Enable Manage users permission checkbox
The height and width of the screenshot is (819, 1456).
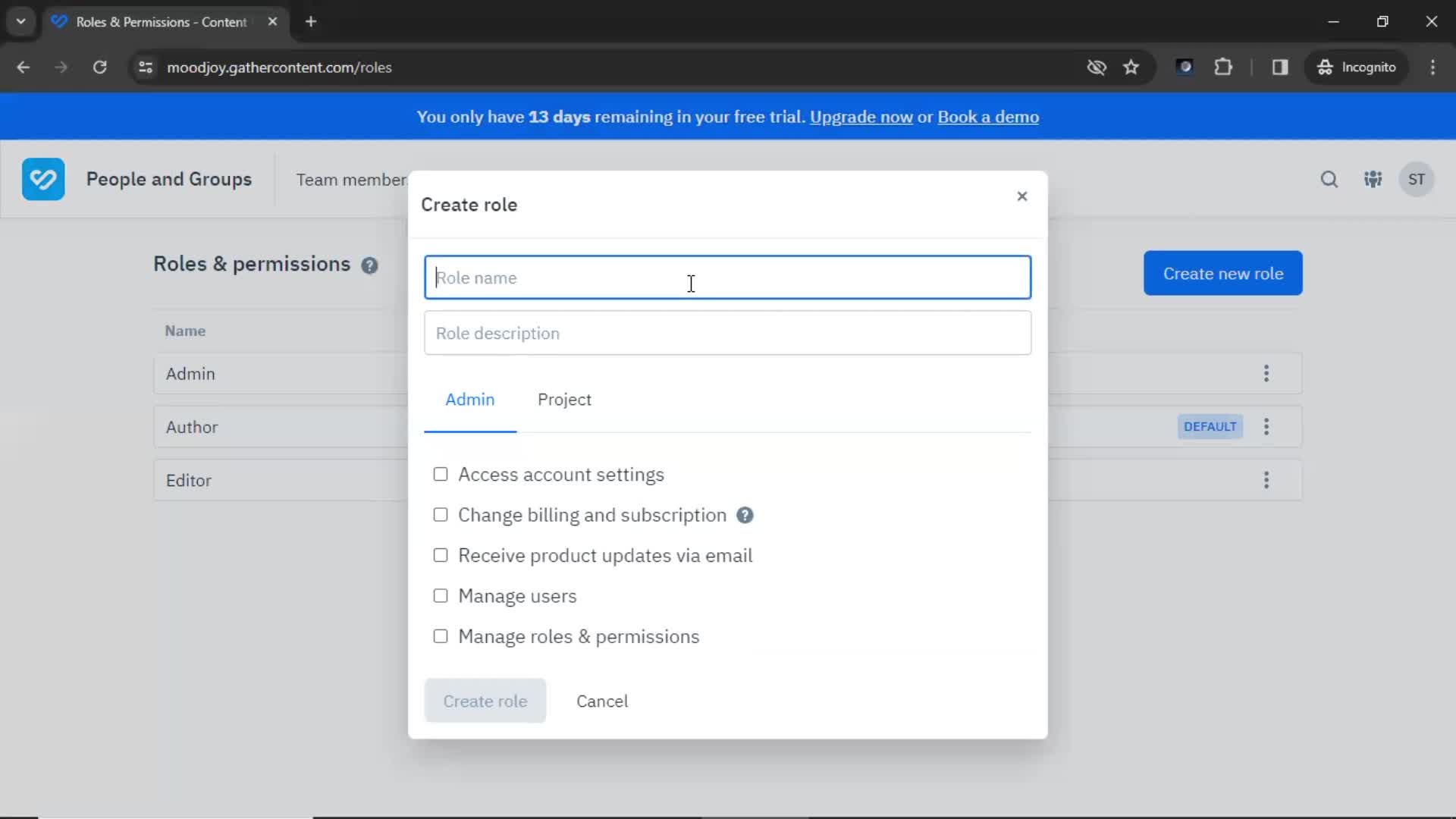pyautogui.click(x=440, y=595)
